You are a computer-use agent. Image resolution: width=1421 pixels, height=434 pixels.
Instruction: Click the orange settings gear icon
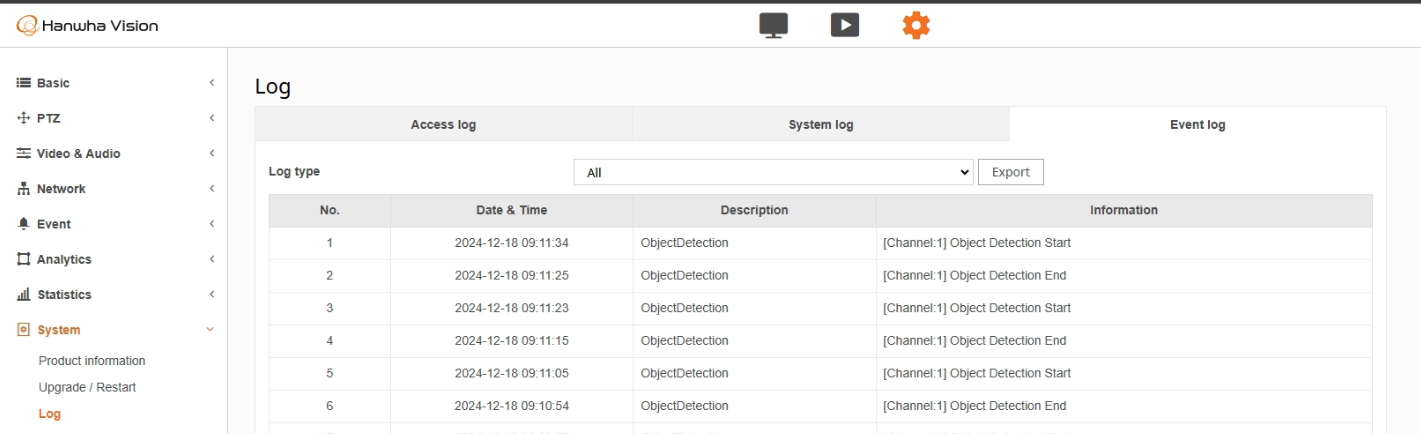click(x=915, y=24)
